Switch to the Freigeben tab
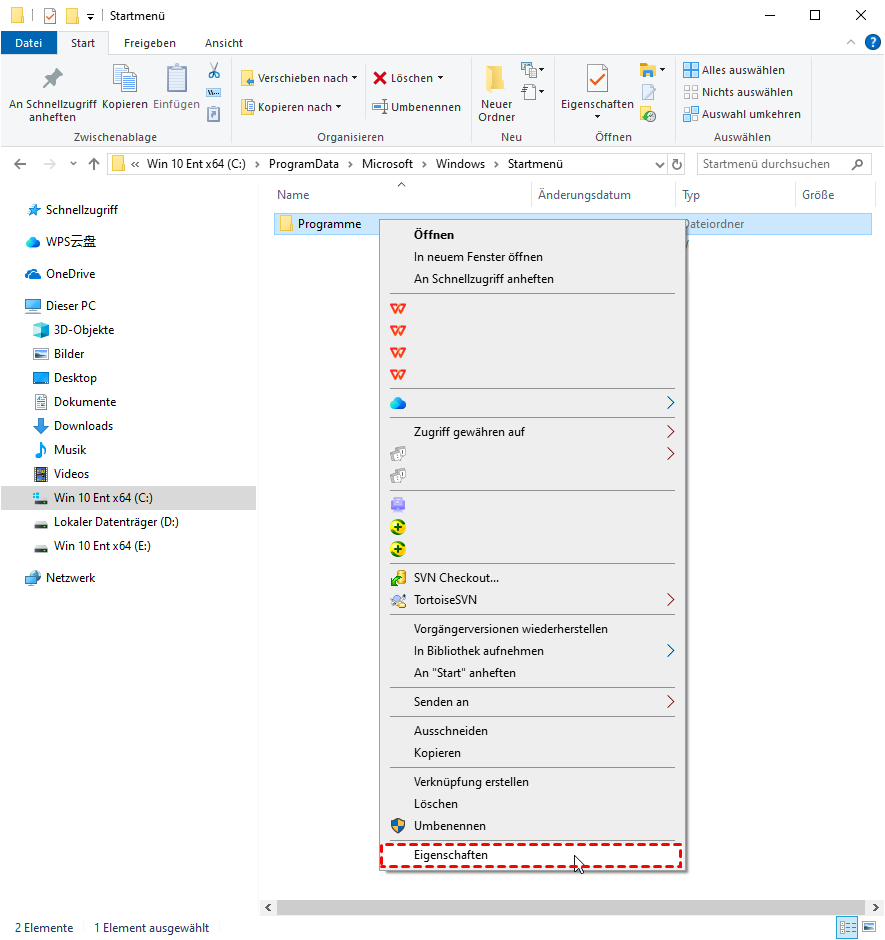The image size is (885, 940). point(150,43)
